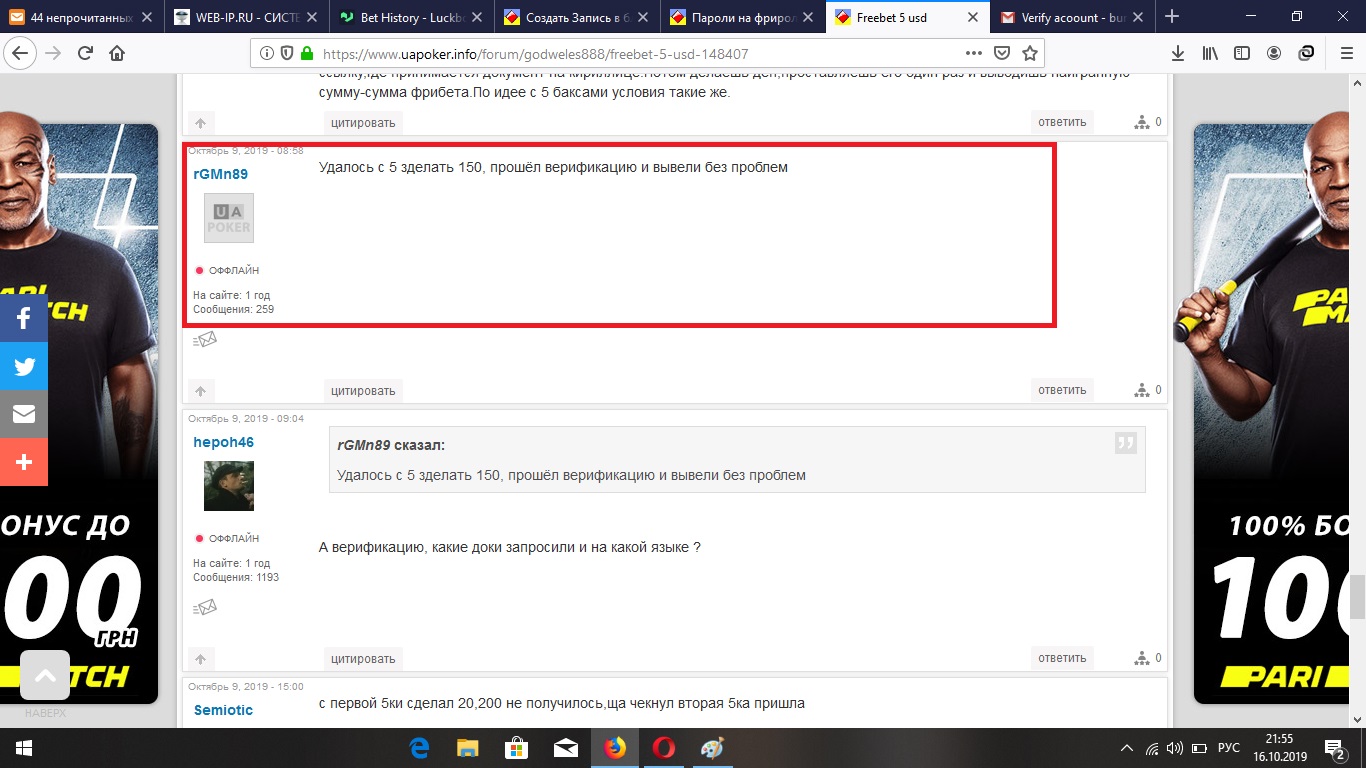The image size is (1366, 768).
Task: Share the page on Facebook
Action: [x=24, y=319]
